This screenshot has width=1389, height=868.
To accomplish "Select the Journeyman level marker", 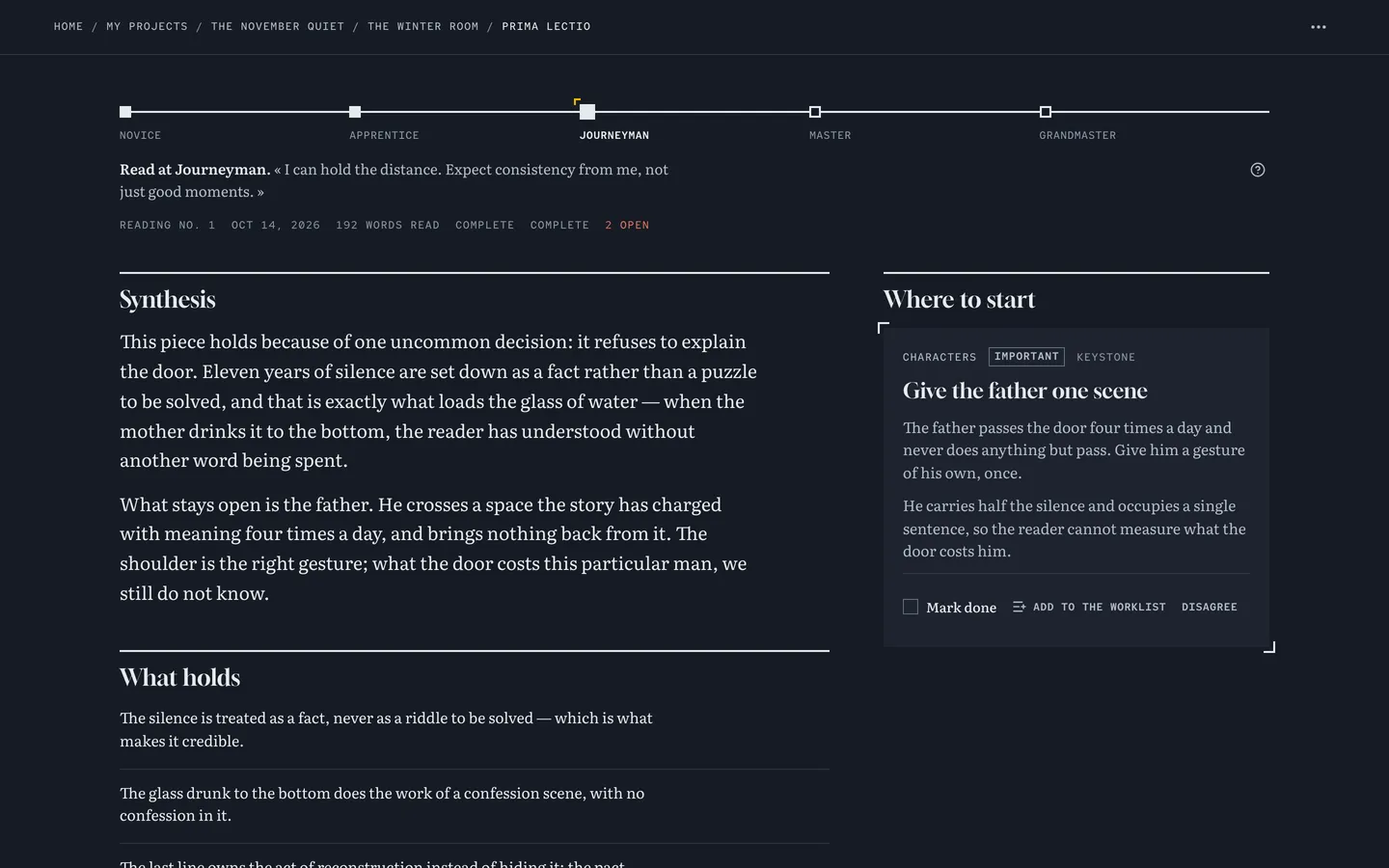I will [587, 112].
